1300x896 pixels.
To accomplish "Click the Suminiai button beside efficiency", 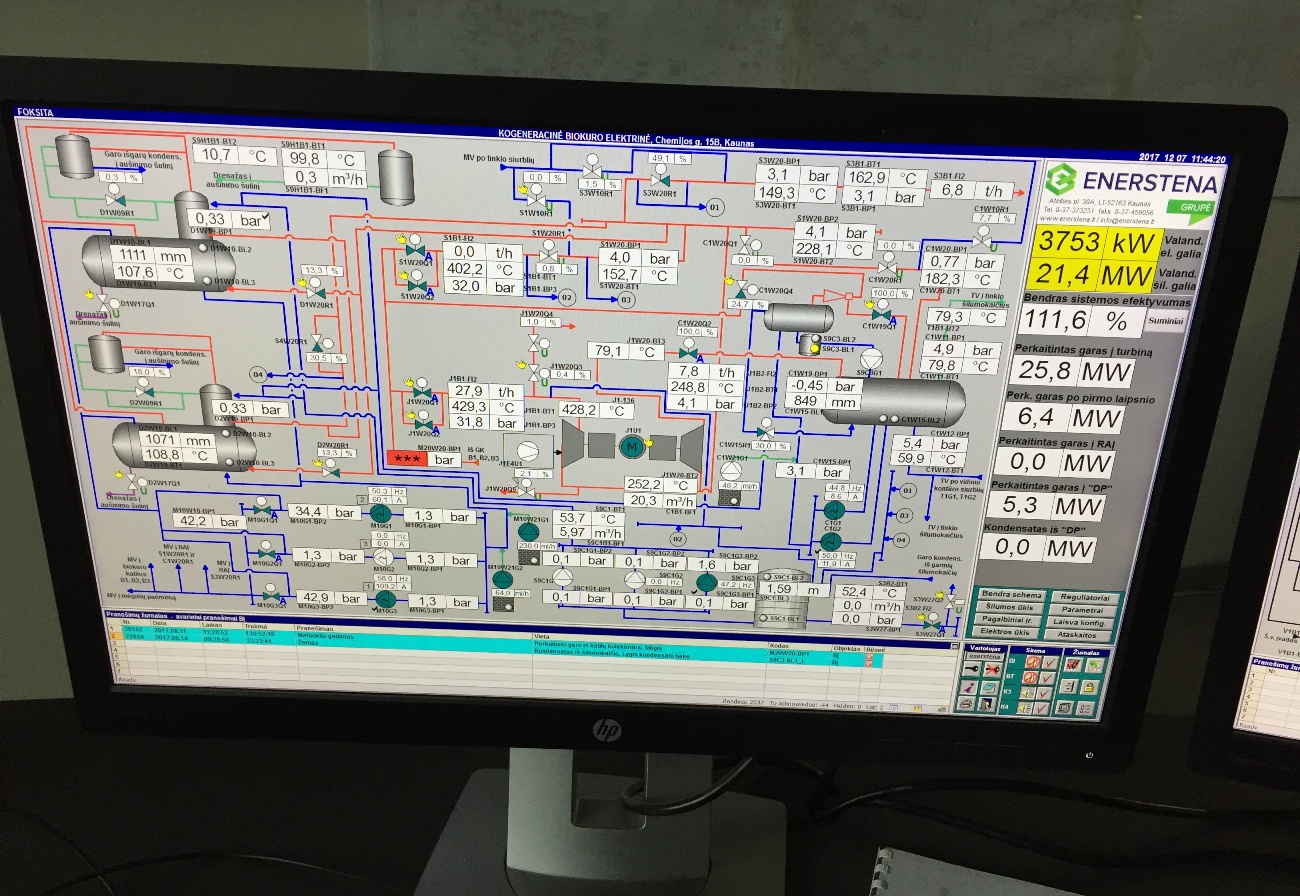I will click(1164, 322).
